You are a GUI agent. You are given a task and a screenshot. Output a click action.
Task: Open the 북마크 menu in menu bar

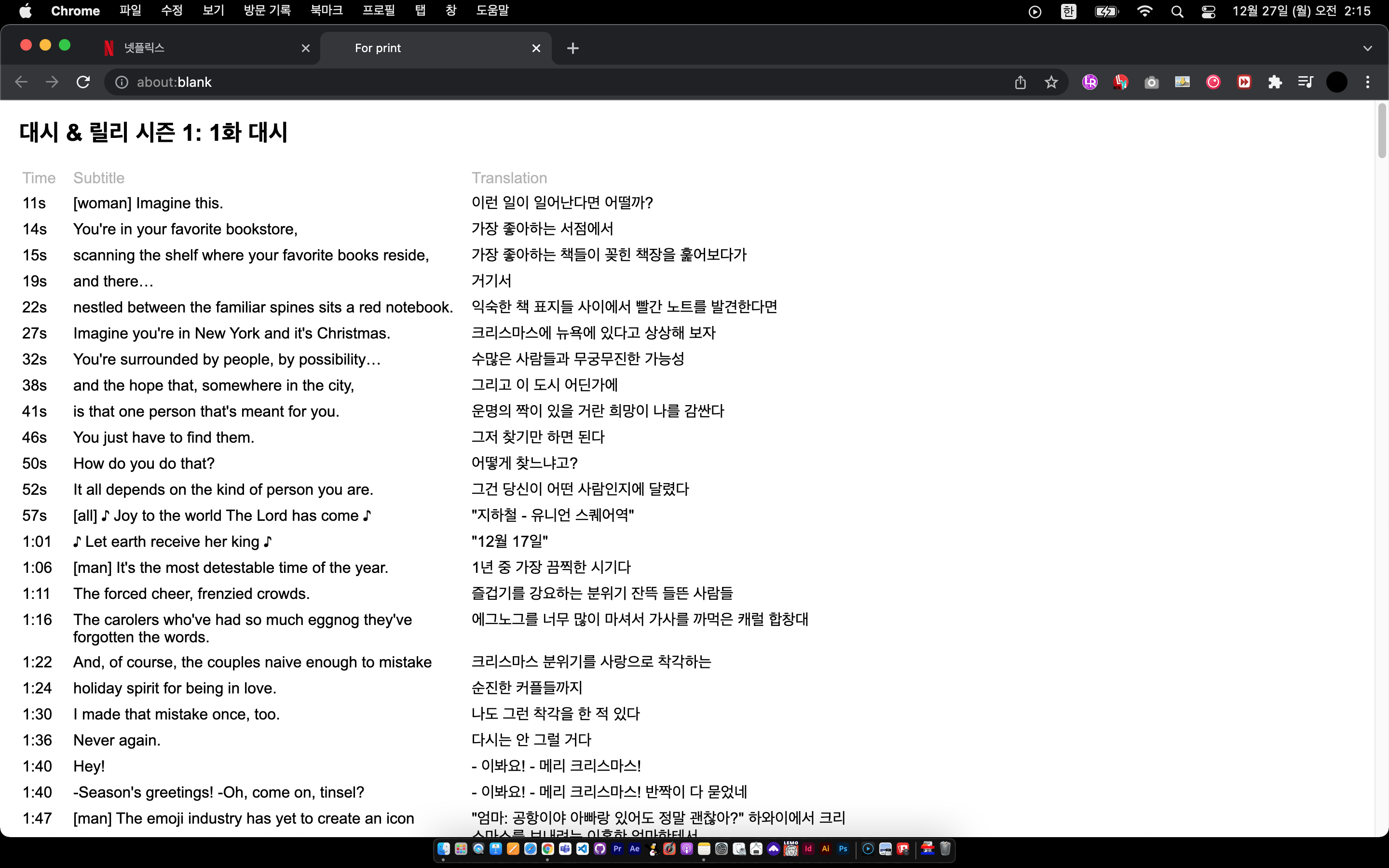pos(326,11)
